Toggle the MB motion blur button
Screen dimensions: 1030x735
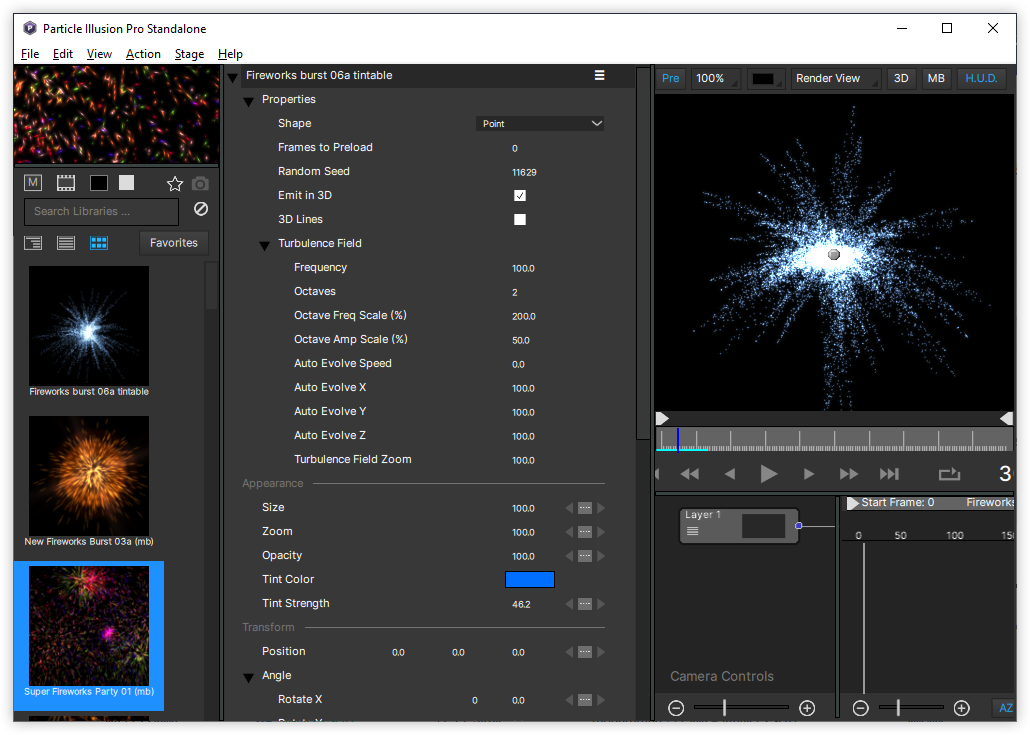coord(936,78)
